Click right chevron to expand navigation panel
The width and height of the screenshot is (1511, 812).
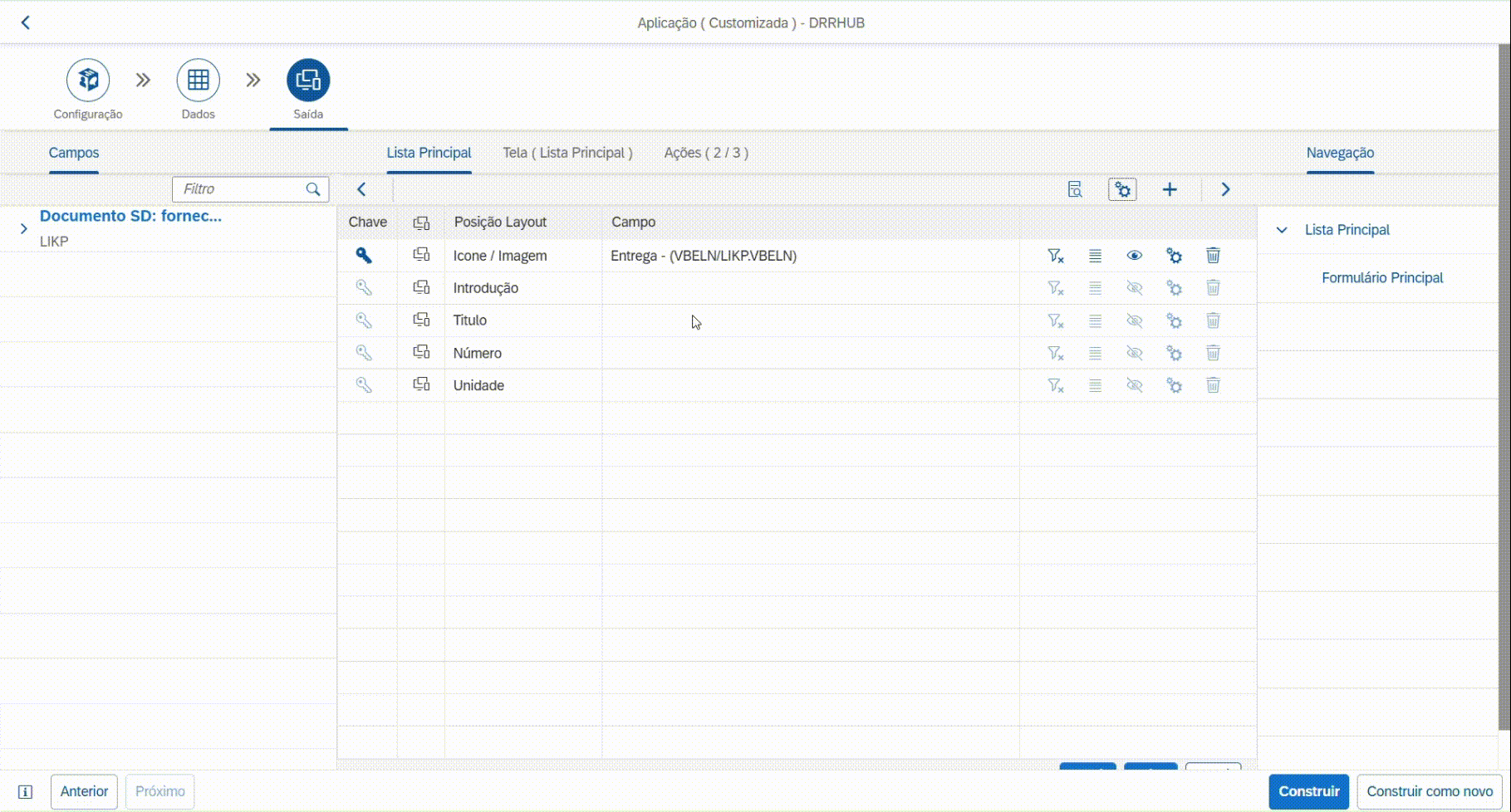(x=1225, y=190)
